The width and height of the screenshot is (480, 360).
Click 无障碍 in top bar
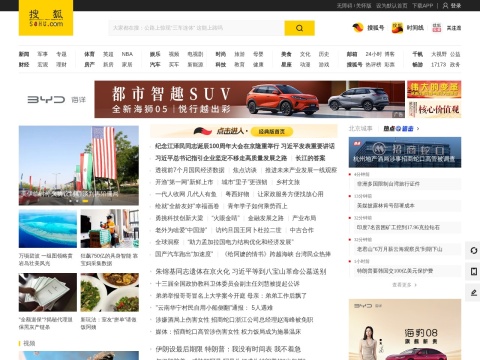click(345, 6)
